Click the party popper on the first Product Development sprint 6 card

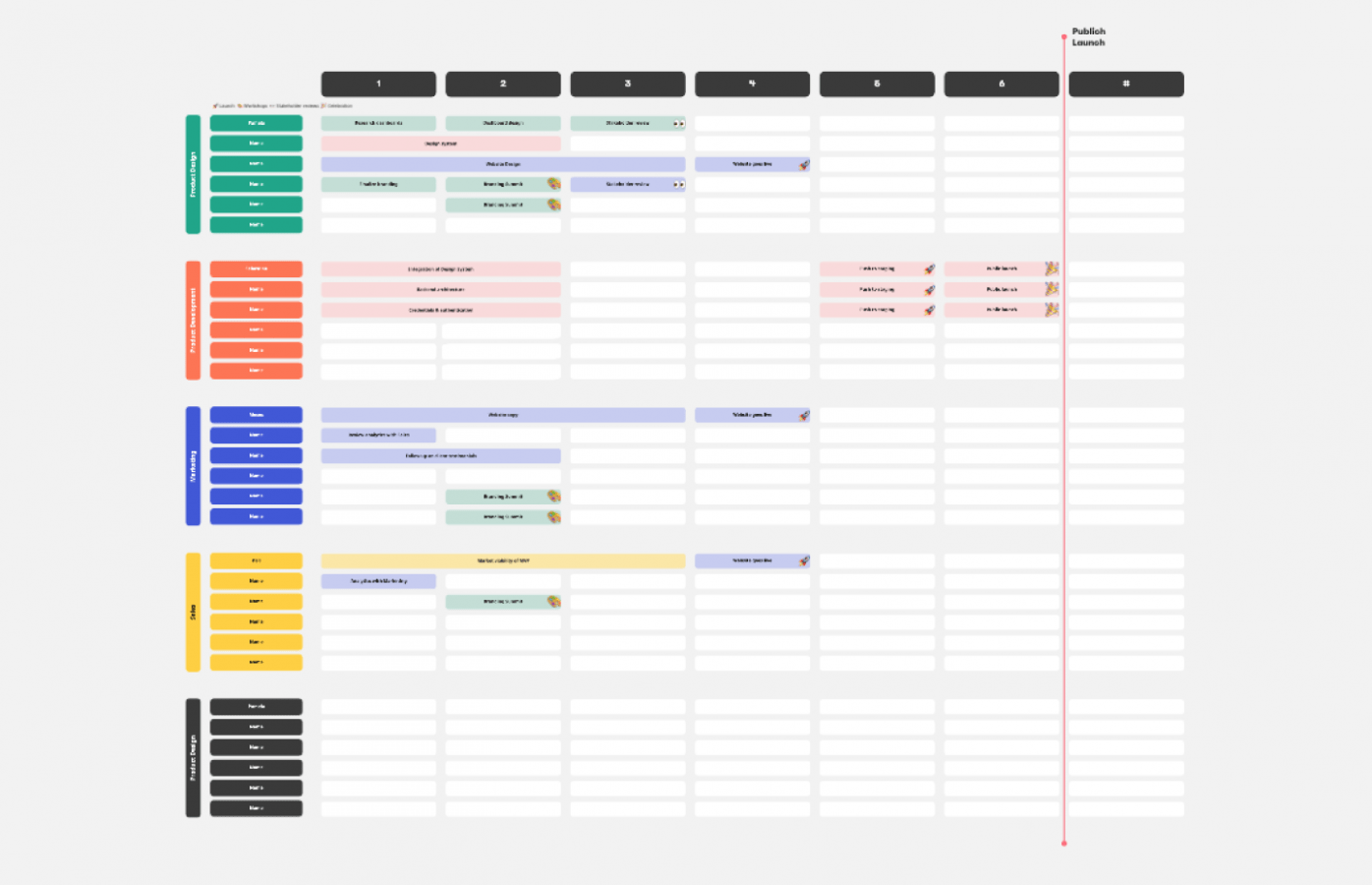click(x=1052, y=268)
